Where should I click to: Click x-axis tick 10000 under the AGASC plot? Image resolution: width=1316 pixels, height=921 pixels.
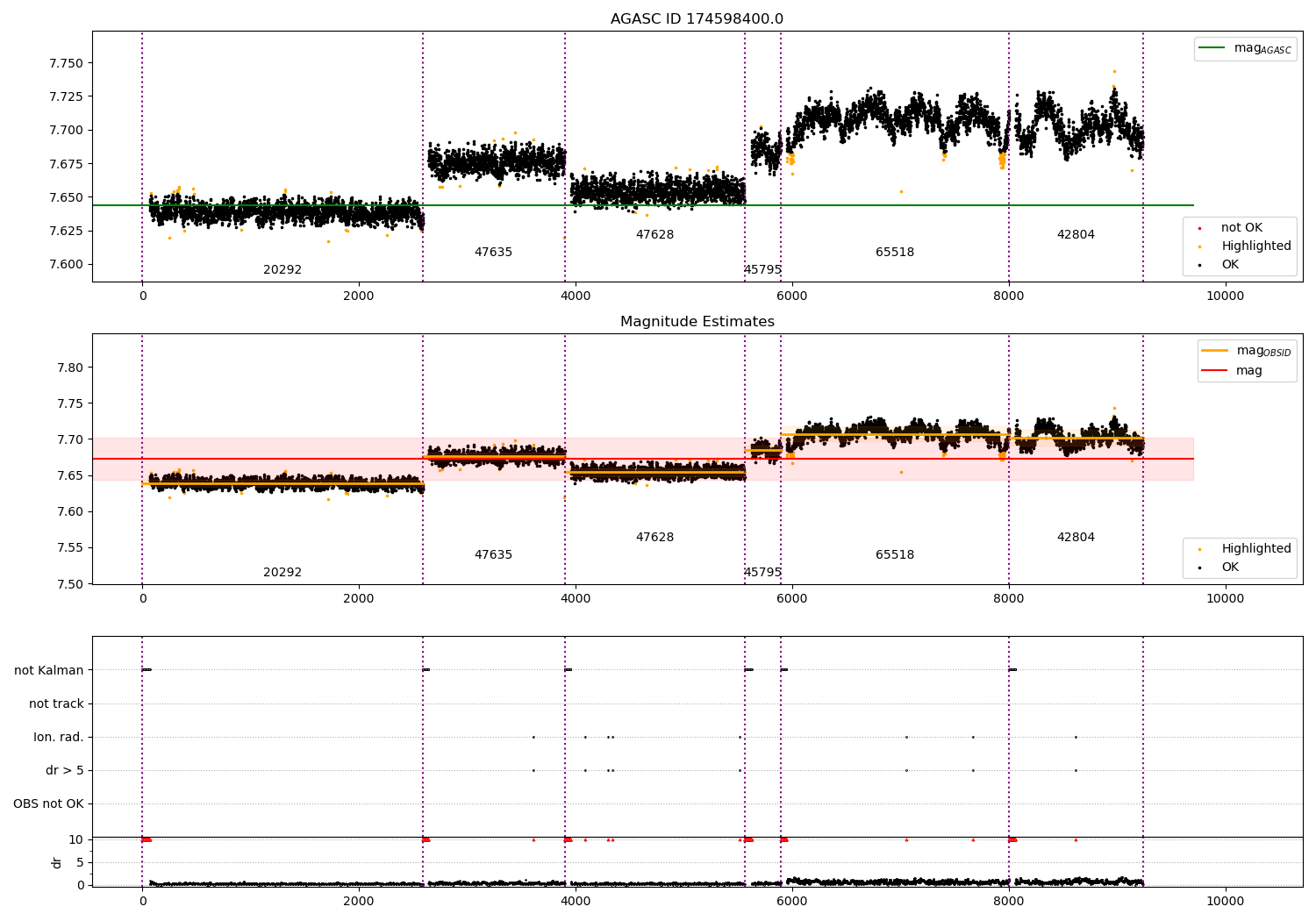coord(1225,296)
